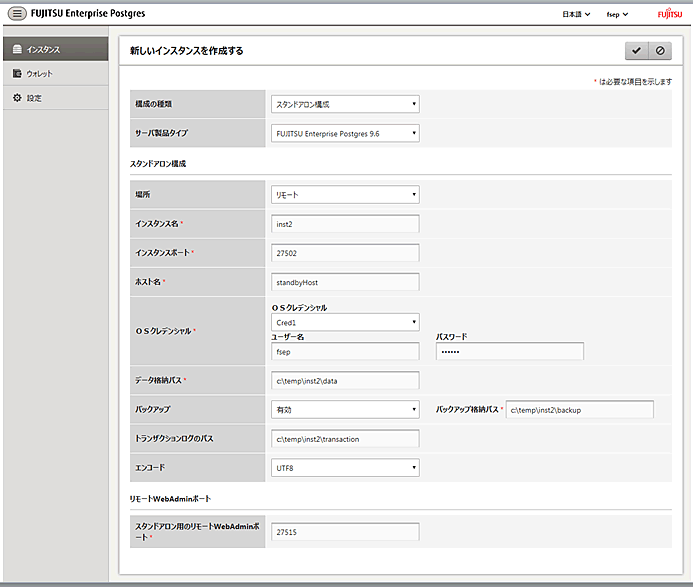This screenshot has width=693, height=587.
Task: Expand the Cred1 OS credential dropdown
Action: 345,322
